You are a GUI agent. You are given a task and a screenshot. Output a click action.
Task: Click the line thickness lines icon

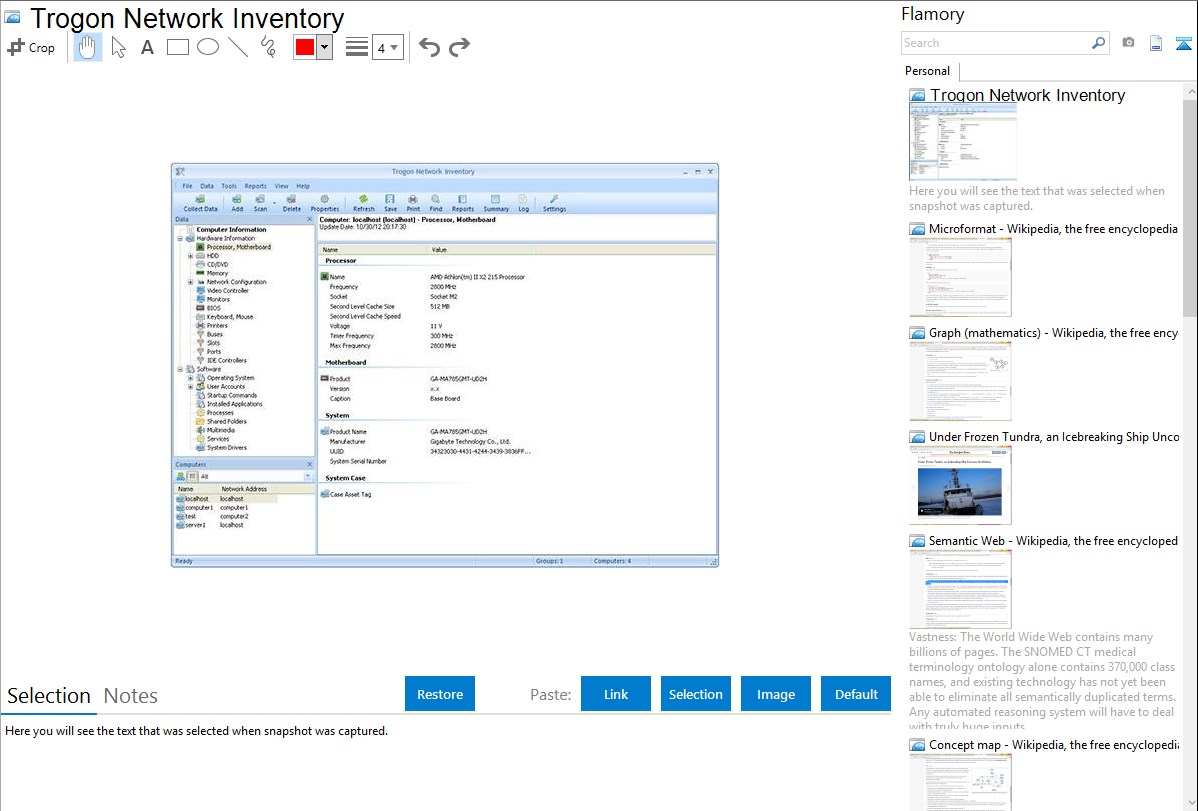[x=357, y=47]
